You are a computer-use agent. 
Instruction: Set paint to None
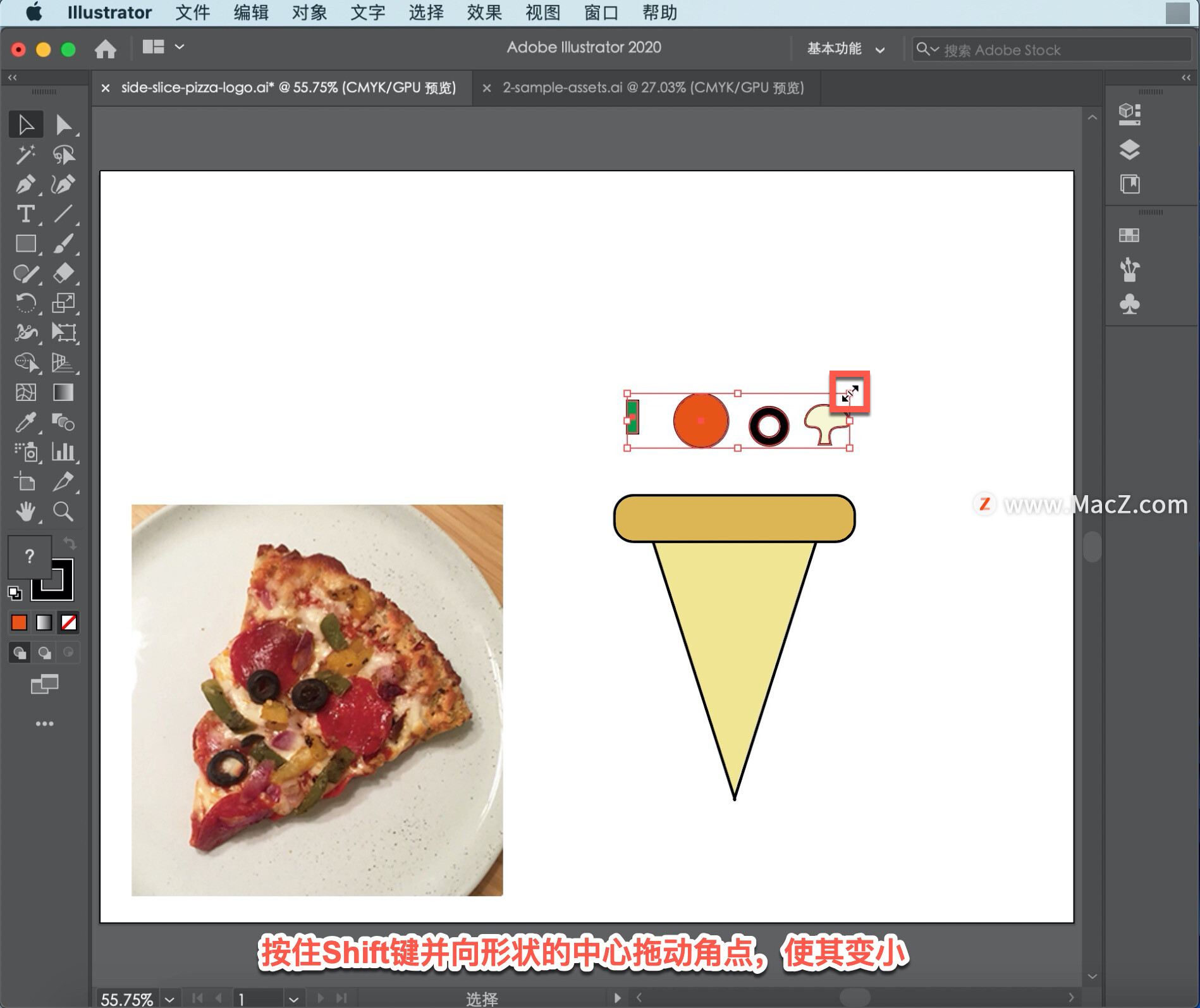(69, 622)
